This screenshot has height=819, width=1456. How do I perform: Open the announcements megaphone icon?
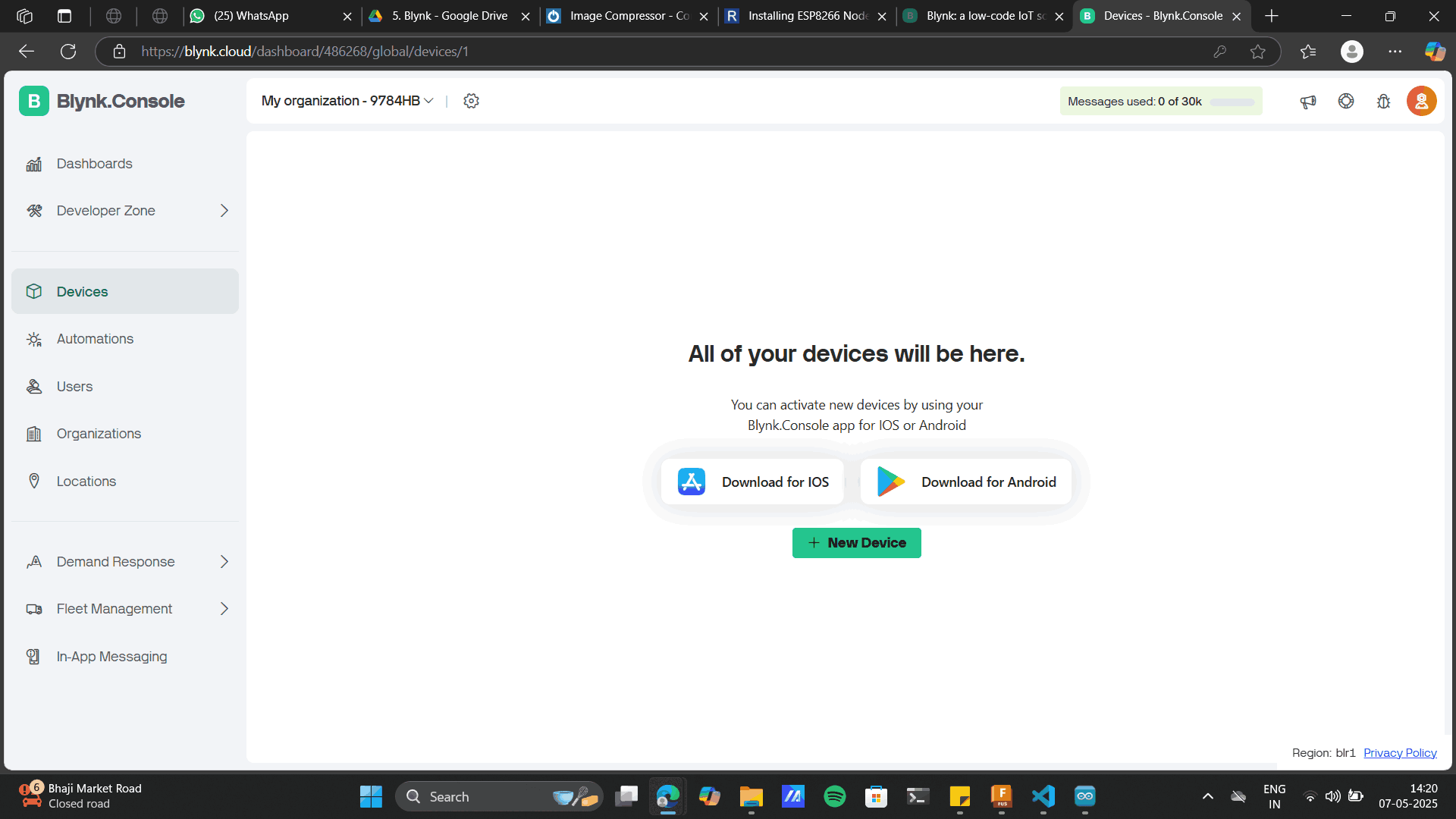click(1308, 102)
